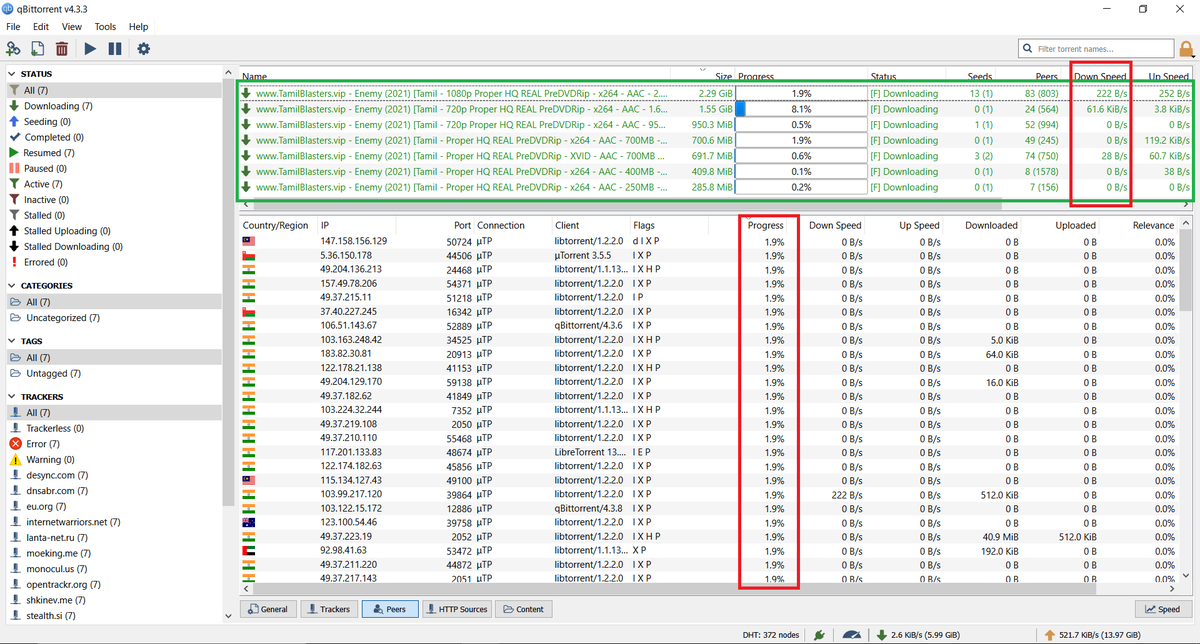The height and width of the screenshot is (644, 1200).
Task: Select the 2.29 GiB 1080p torrent row
Action: tap(715, 93)
